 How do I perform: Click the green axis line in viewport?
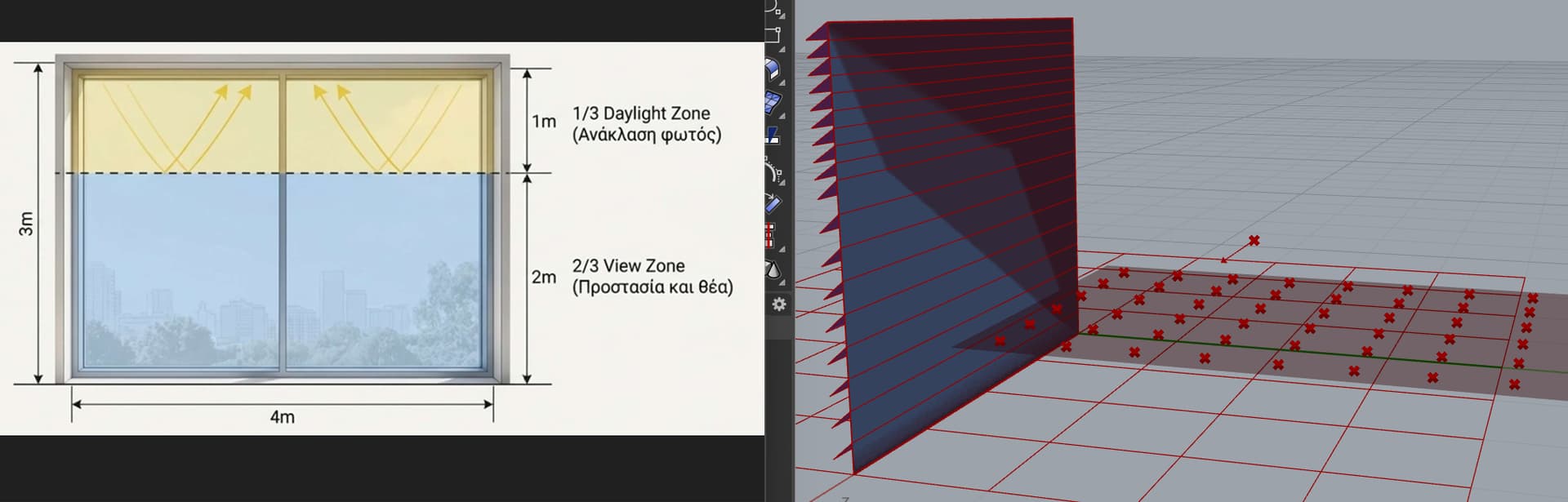pyautogui.click(x=1307, y=351)
